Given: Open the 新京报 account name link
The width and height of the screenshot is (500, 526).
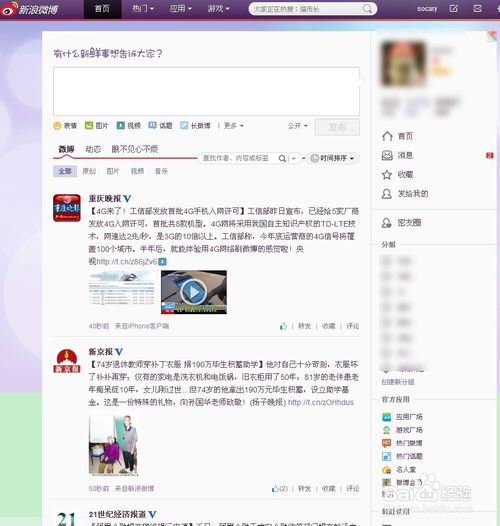Looking at the screenshot, I should click(x=101, y=352).
